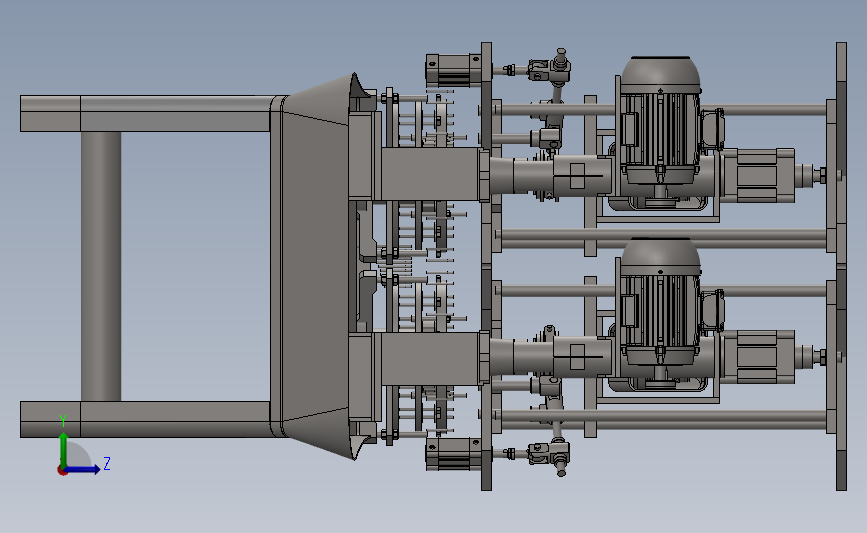
Task: Select the lower electric motor housing
Action: [660, 302]
